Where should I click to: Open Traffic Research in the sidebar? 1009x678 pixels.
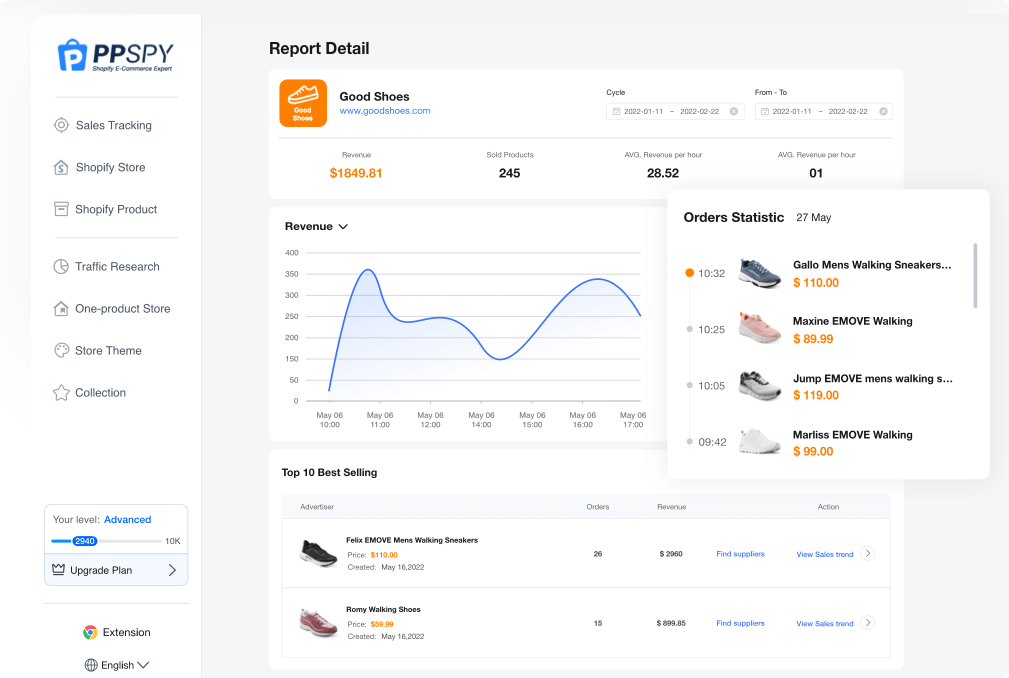tap(116, 267)
